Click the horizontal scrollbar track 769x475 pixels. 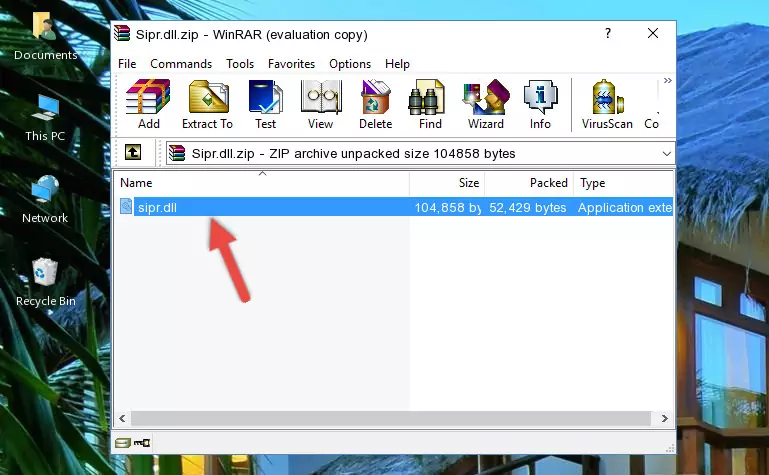[x=391, y=418]
